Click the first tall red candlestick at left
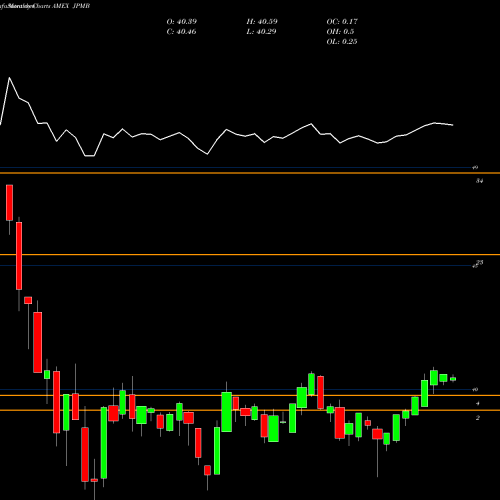 (9, 202)
